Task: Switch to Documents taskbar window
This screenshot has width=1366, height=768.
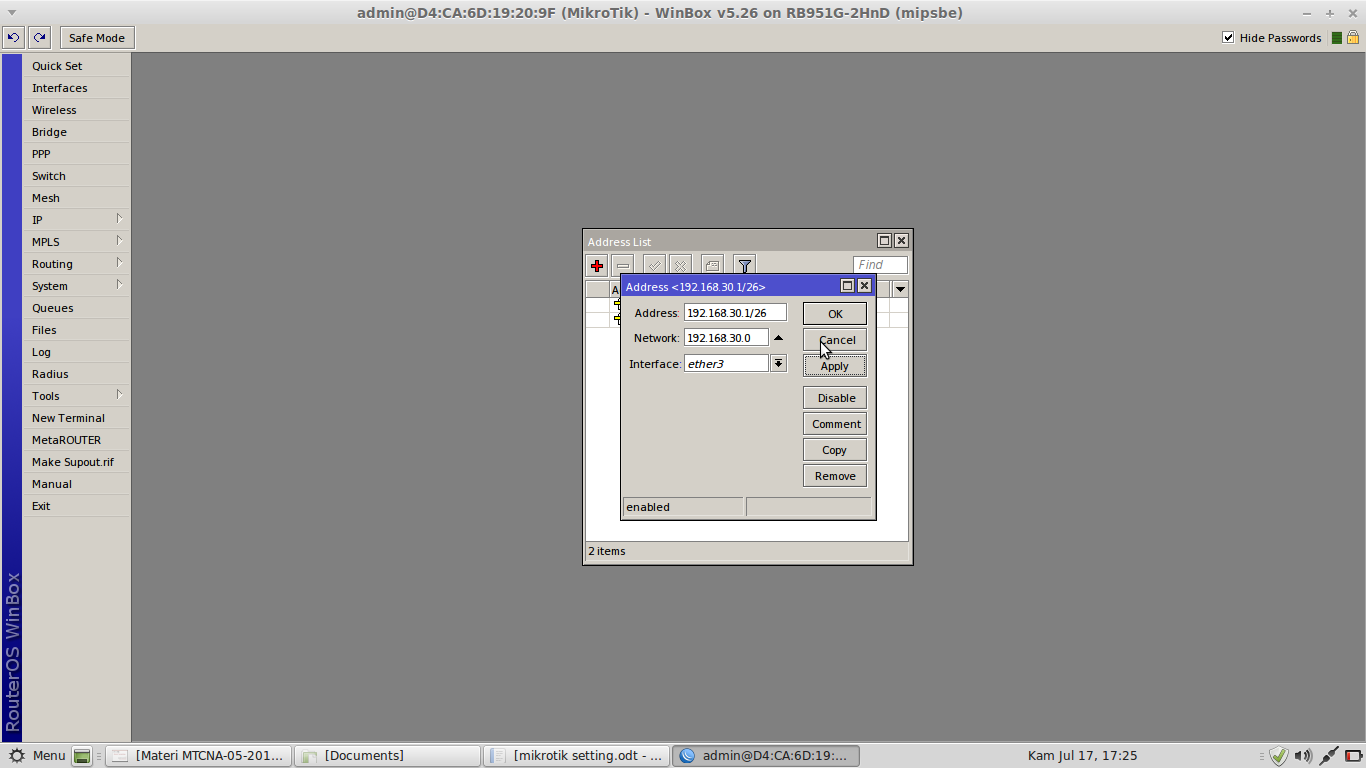Action: [388, 756]
